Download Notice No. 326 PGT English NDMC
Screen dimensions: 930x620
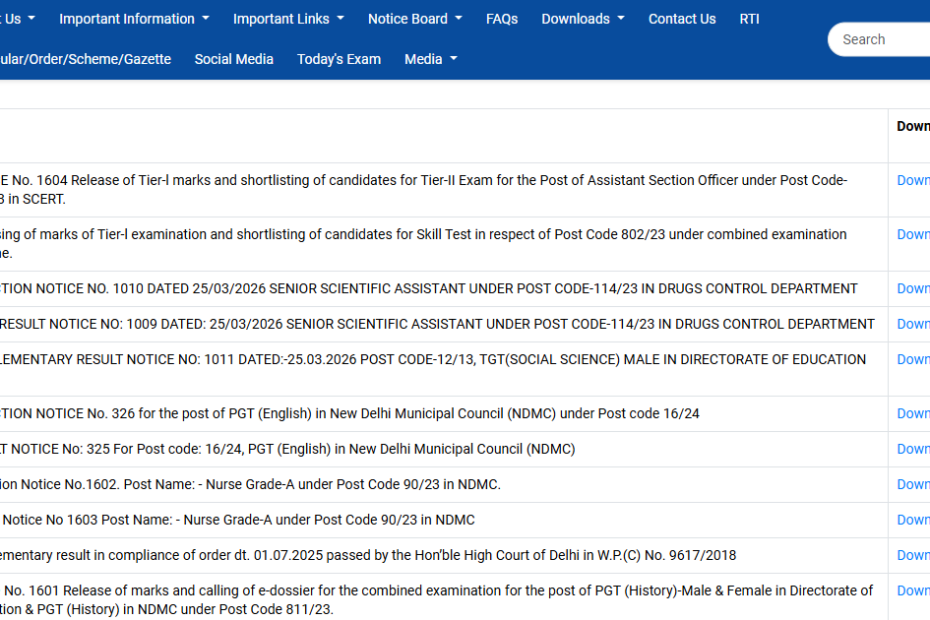click(913, 413)
